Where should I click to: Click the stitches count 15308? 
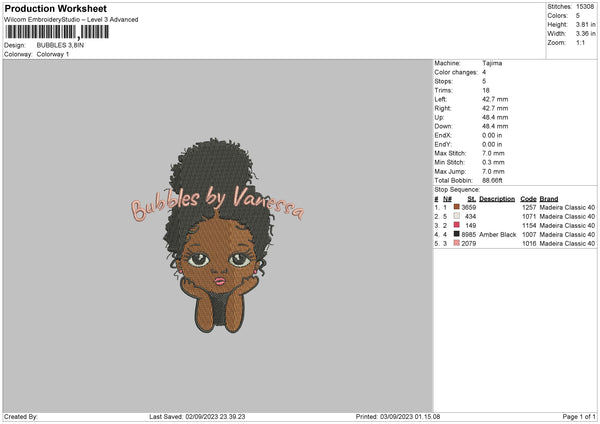tap(585, 7)
